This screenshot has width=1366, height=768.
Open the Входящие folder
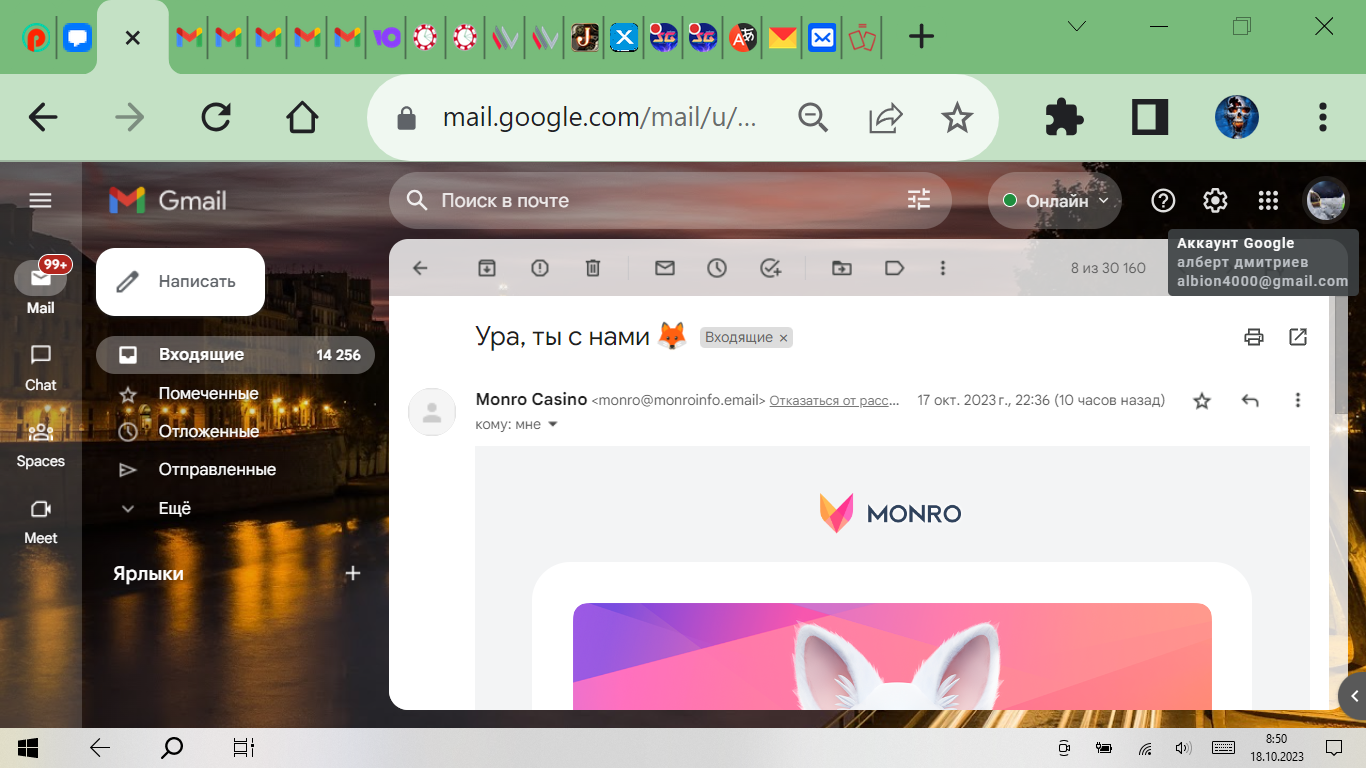click(x=235, y=355)
